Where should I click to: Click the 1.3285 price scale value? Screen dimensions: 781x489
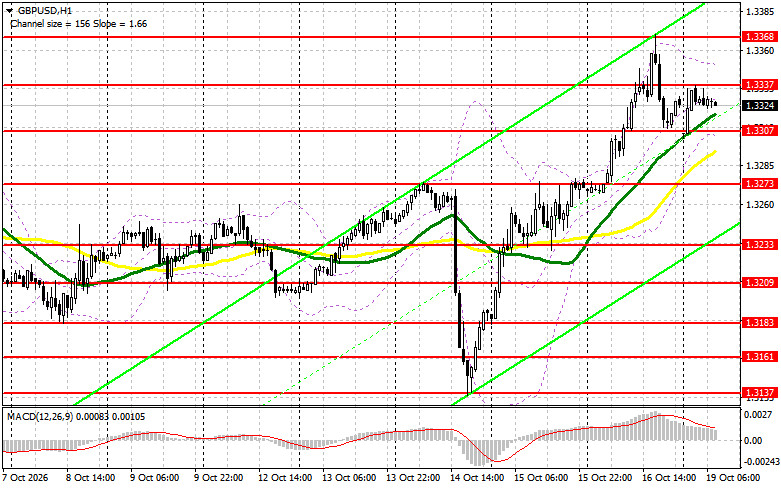[x=760, y=166]
